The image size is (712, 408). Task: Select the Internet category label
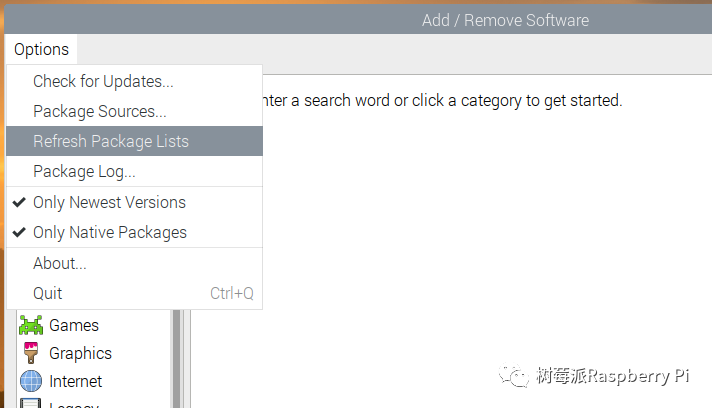pyautogui.click(x=76, y=381)
